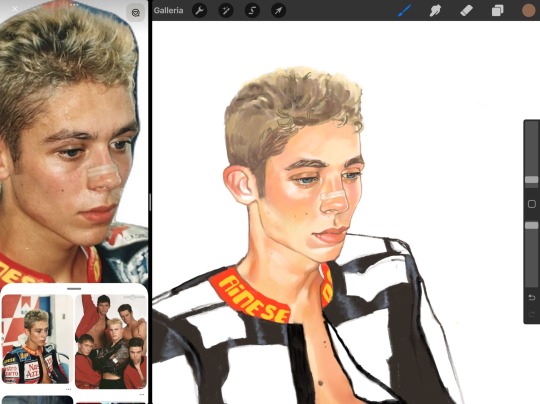Image resolution: width=540 pixels, height=404 pixels.
Task: Open the group photo of five men thumbnail
Action: pyautogui.click(x=111, y=342)
